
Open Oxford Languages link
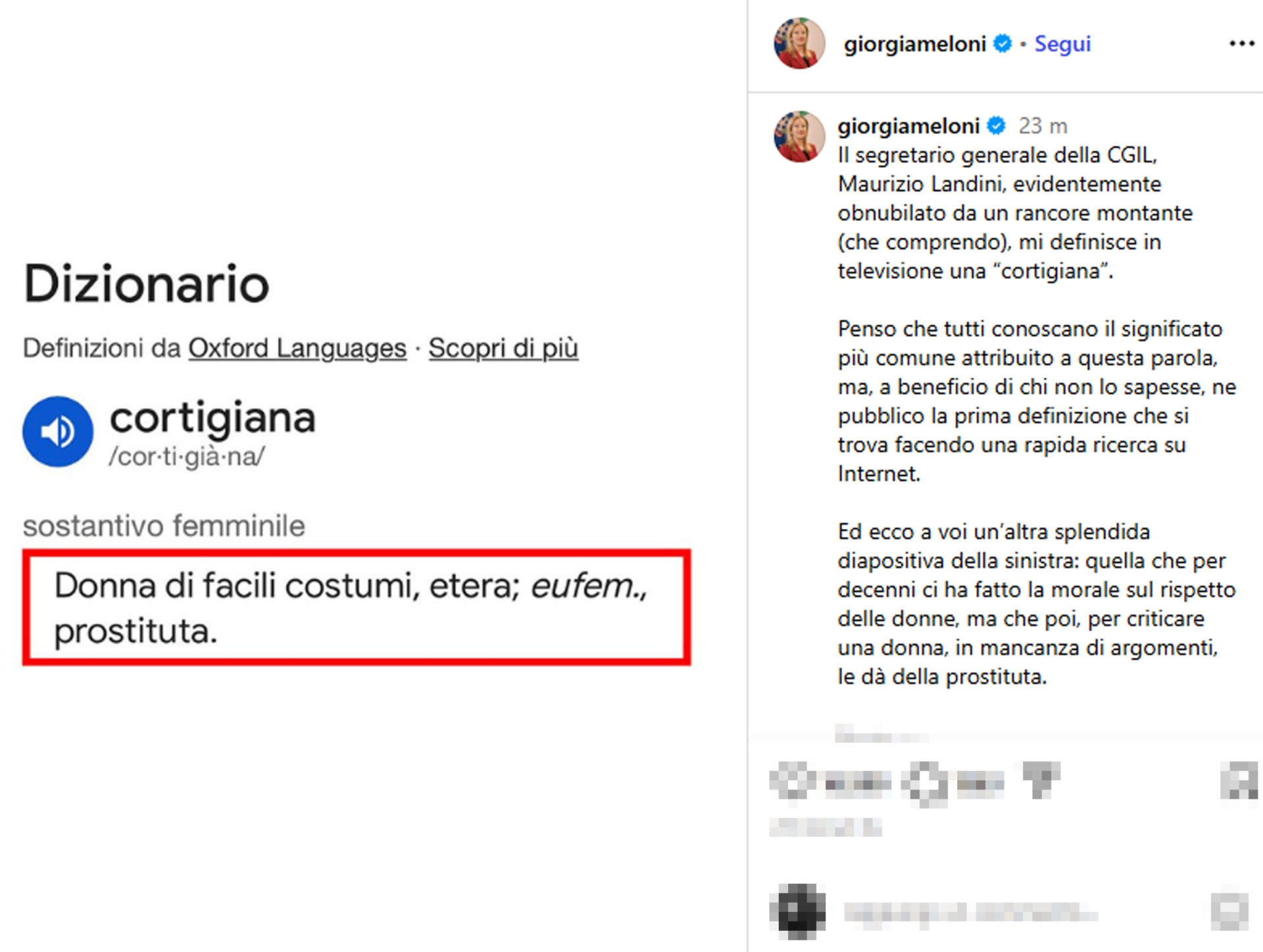point(297,348)
